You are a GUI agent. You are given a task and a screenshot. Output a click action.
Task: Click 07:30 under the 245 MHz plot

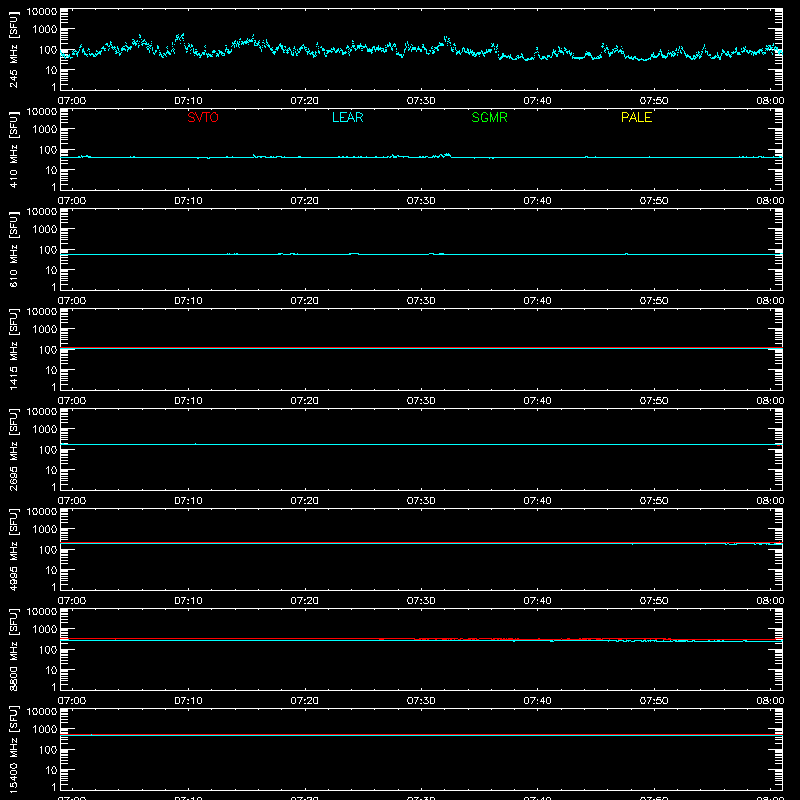[x=421, y=101]
